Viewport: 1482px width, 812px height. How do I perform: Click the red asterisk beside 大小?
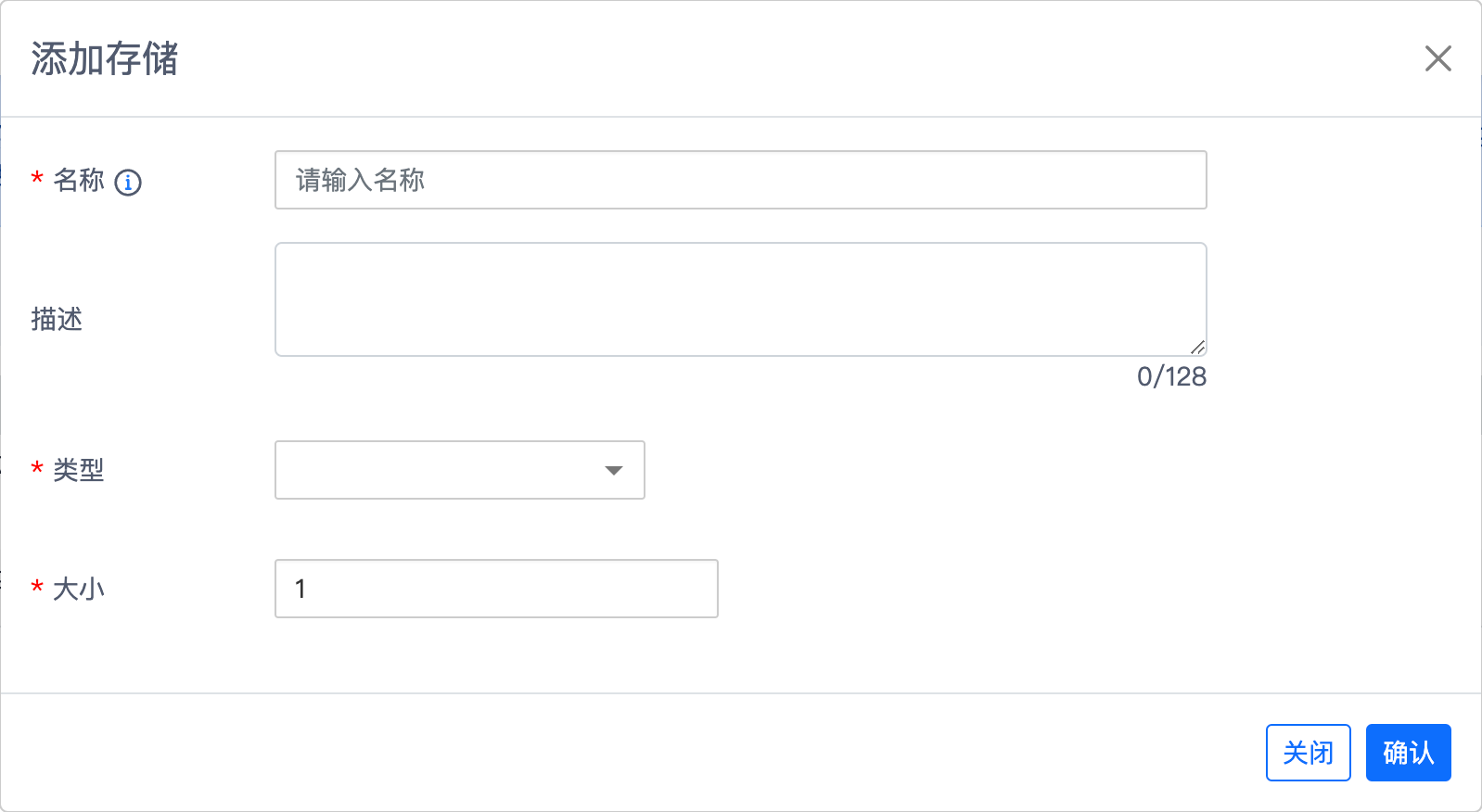(x=37, y=588)
